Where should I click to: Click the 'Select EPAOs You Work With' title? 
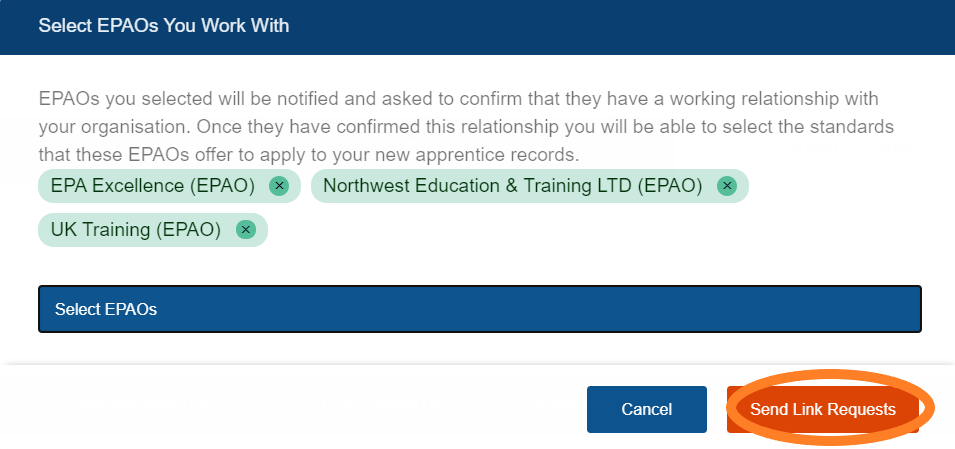click(x=164, y=26)
